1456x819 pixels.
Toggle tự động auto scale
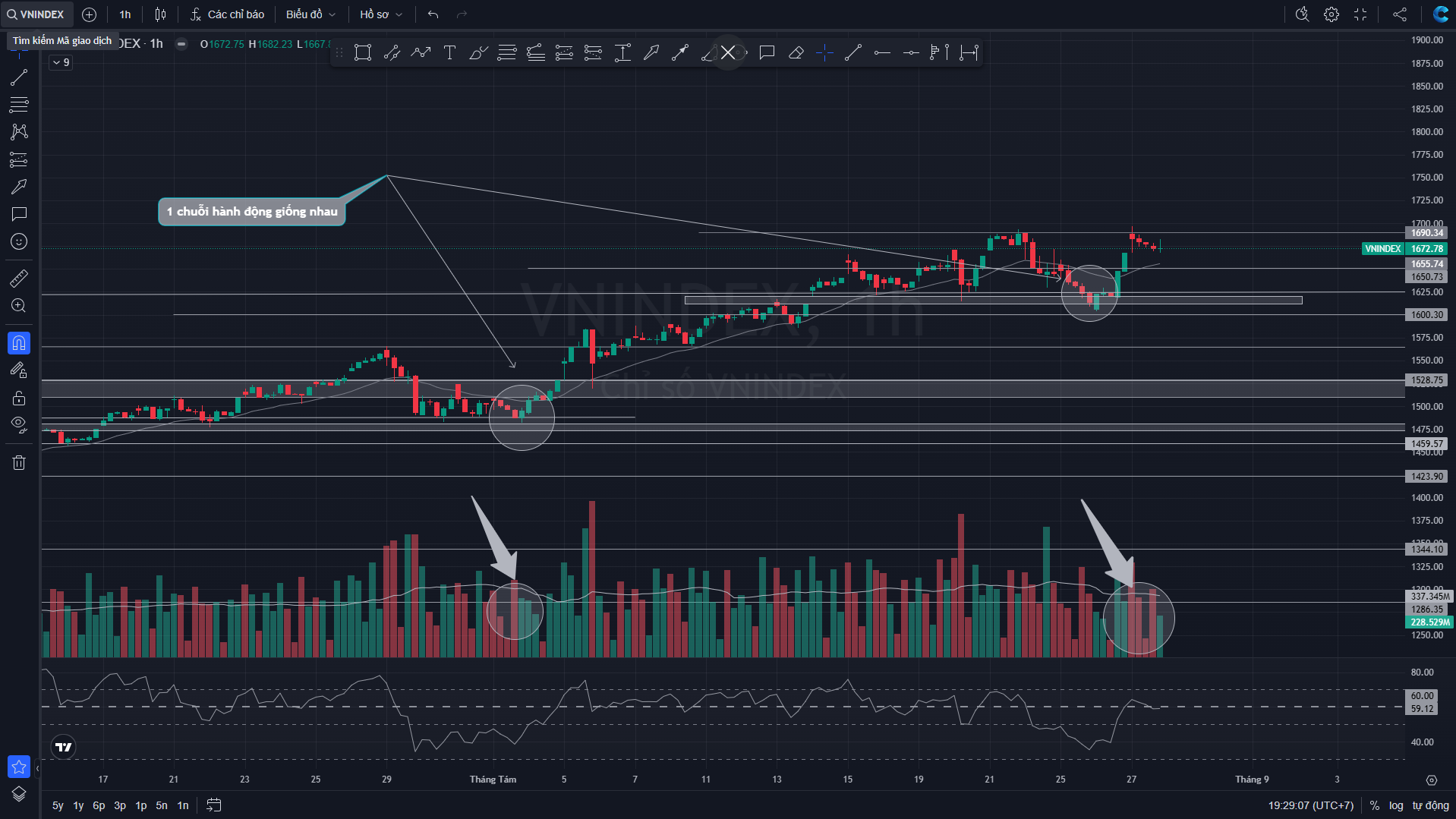(x=1431, y=805)
